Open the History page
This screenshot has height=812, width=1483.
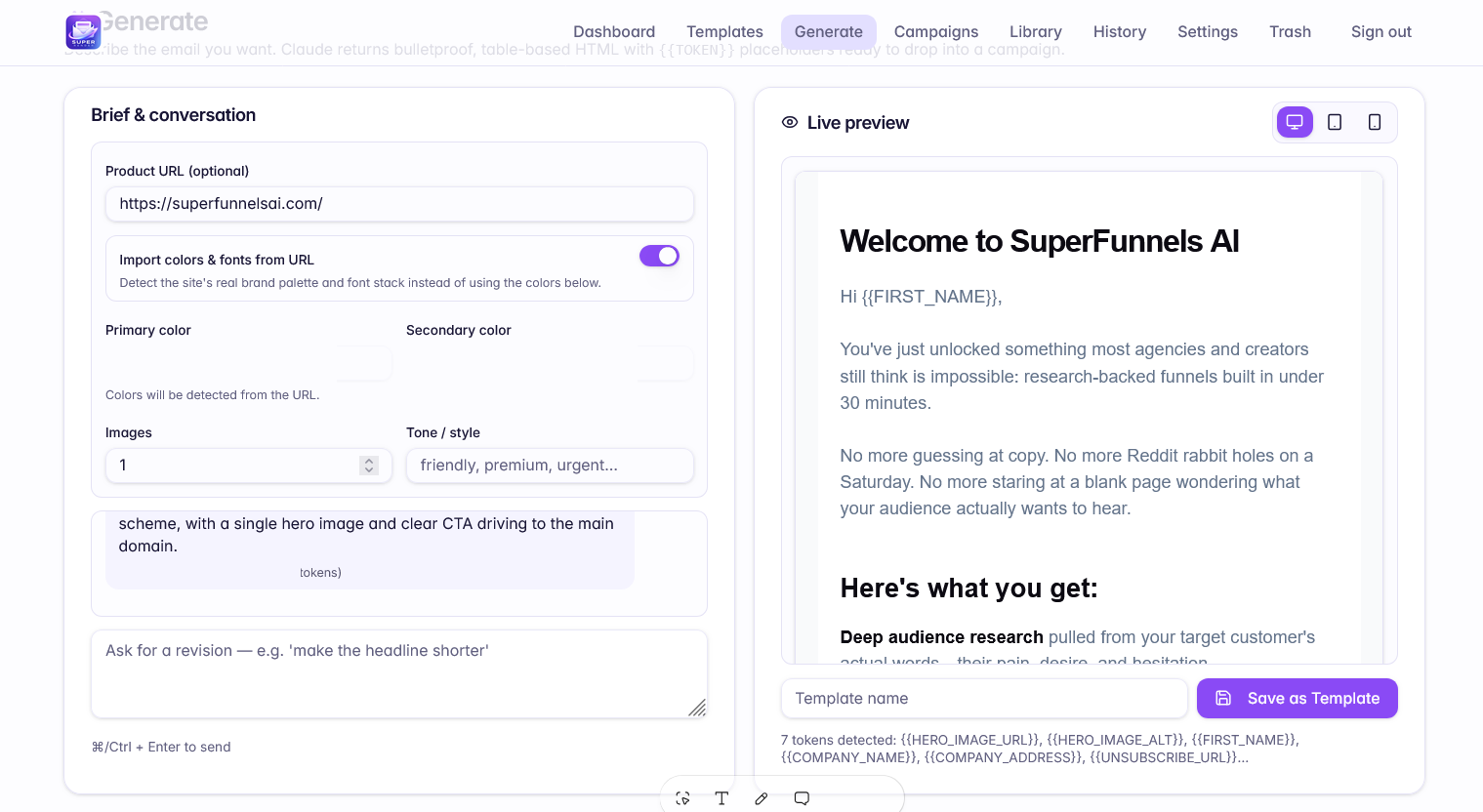1120,32
